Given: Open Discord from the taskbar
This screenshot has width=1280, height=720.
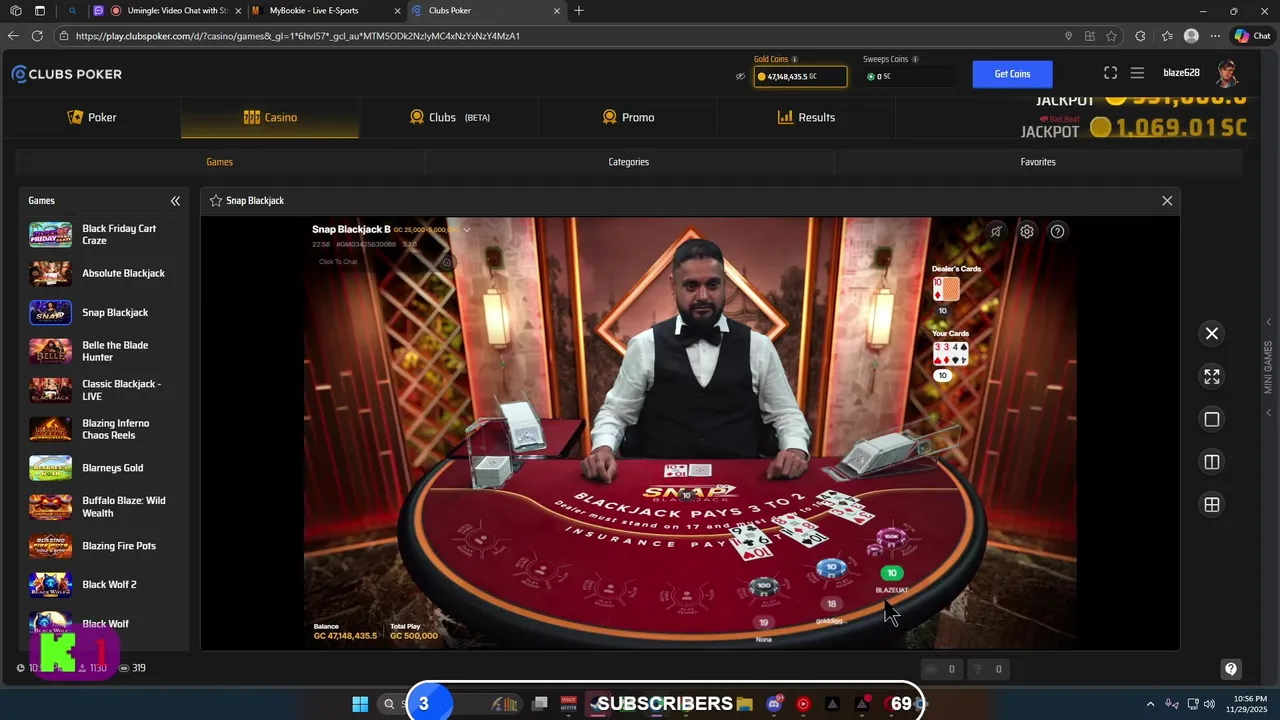Looking at the screenshot, I should pos(773,704).
